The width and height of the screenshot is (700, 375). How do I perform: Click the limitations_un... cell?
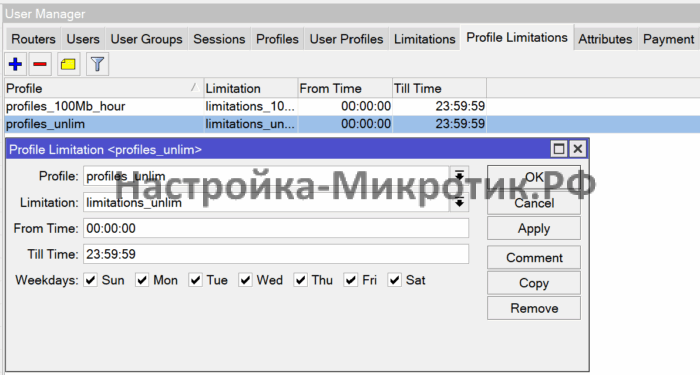coord(250,124)
